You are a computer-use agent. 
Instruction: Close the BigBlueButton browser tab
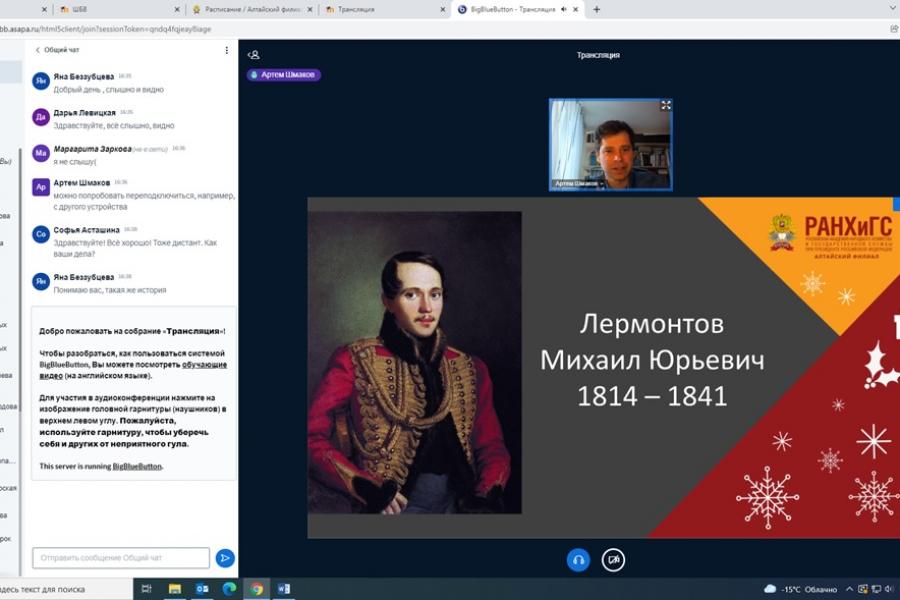click(576, 9)
